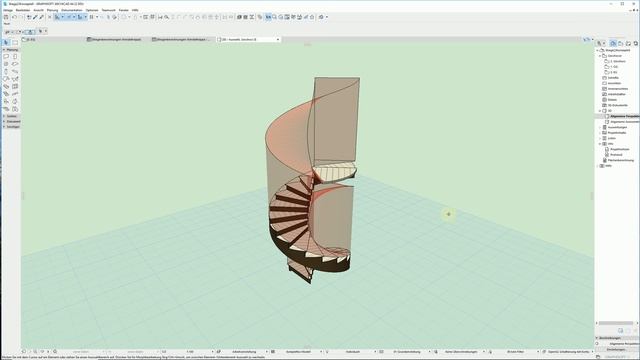
Task: Select Allgemeine Perspektive in navigator
Action: pyautogui.click(x=624, y=116)
